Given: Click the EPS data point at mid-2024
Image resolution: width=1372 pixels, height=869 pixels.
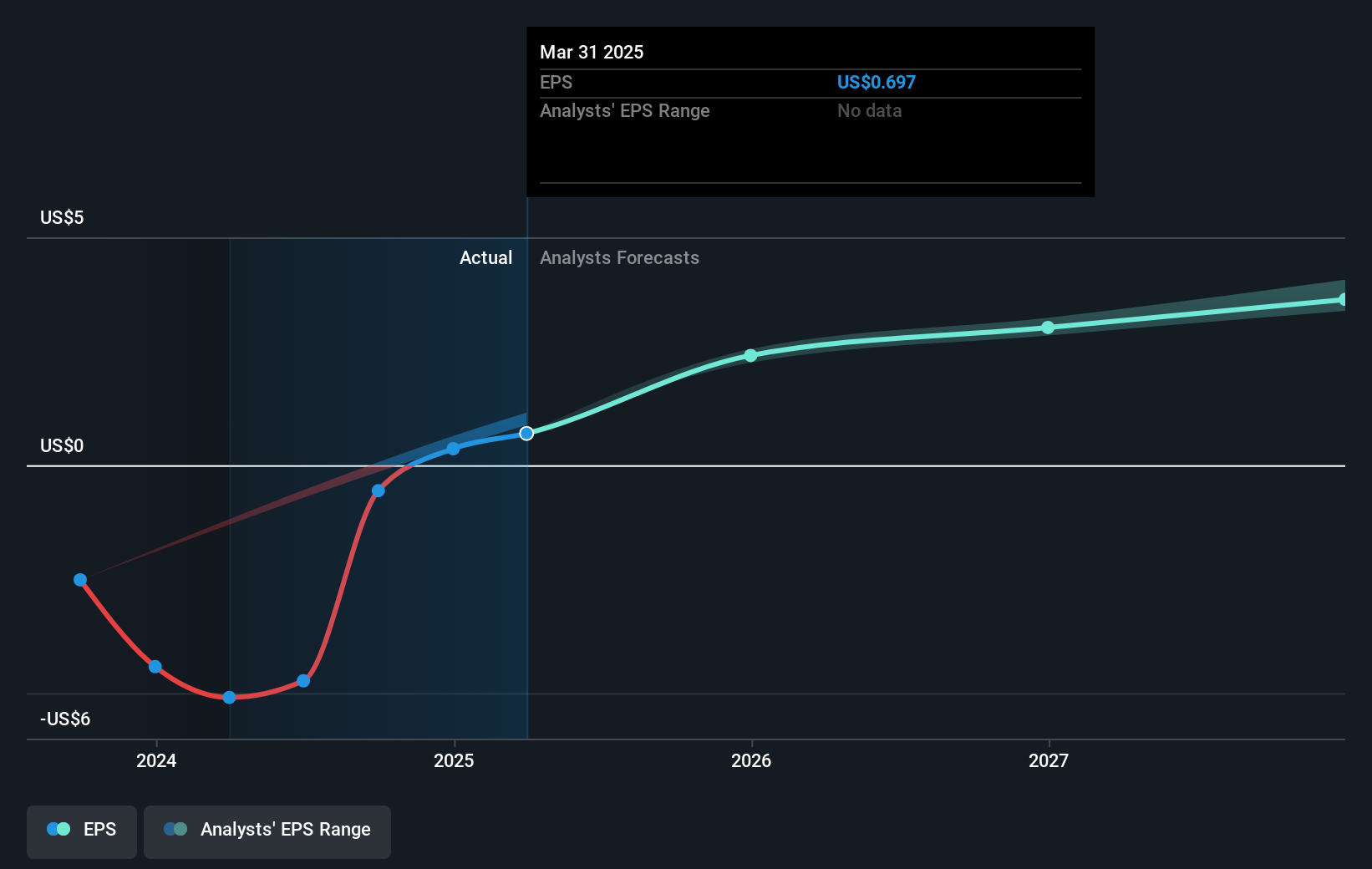Looking at the screenshot, I should coord(303,681).
